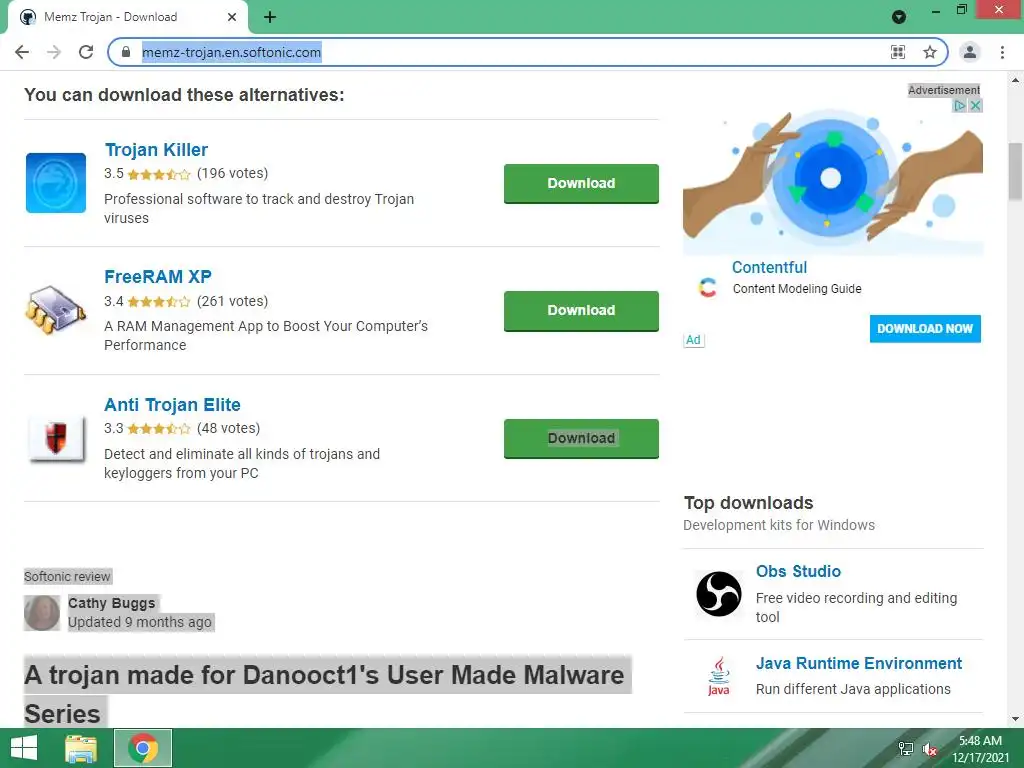Open the tab search dropdown arrow
The image size is (1024, 768).
click(x=899, y=17)
